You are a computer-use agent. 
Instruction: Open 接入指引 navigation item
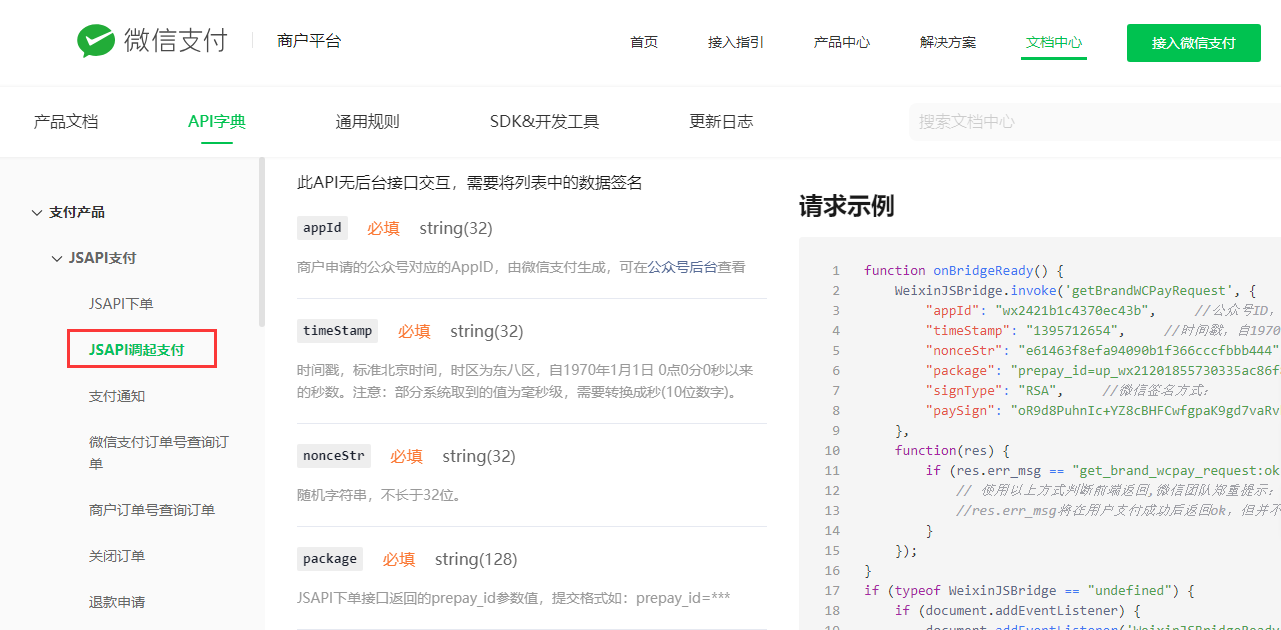point(736,42)
